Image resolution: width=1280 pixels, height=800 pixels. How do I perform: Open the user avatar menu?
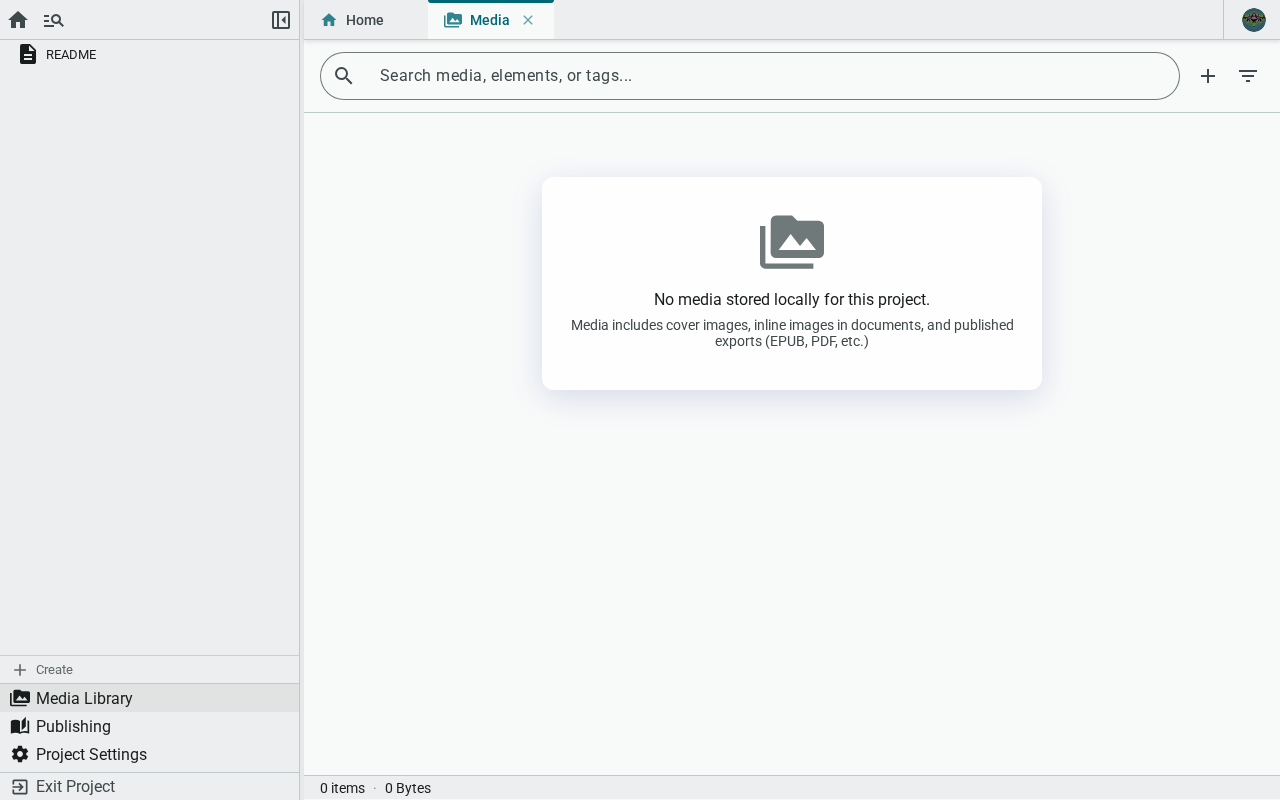[x=1254, y=20]
